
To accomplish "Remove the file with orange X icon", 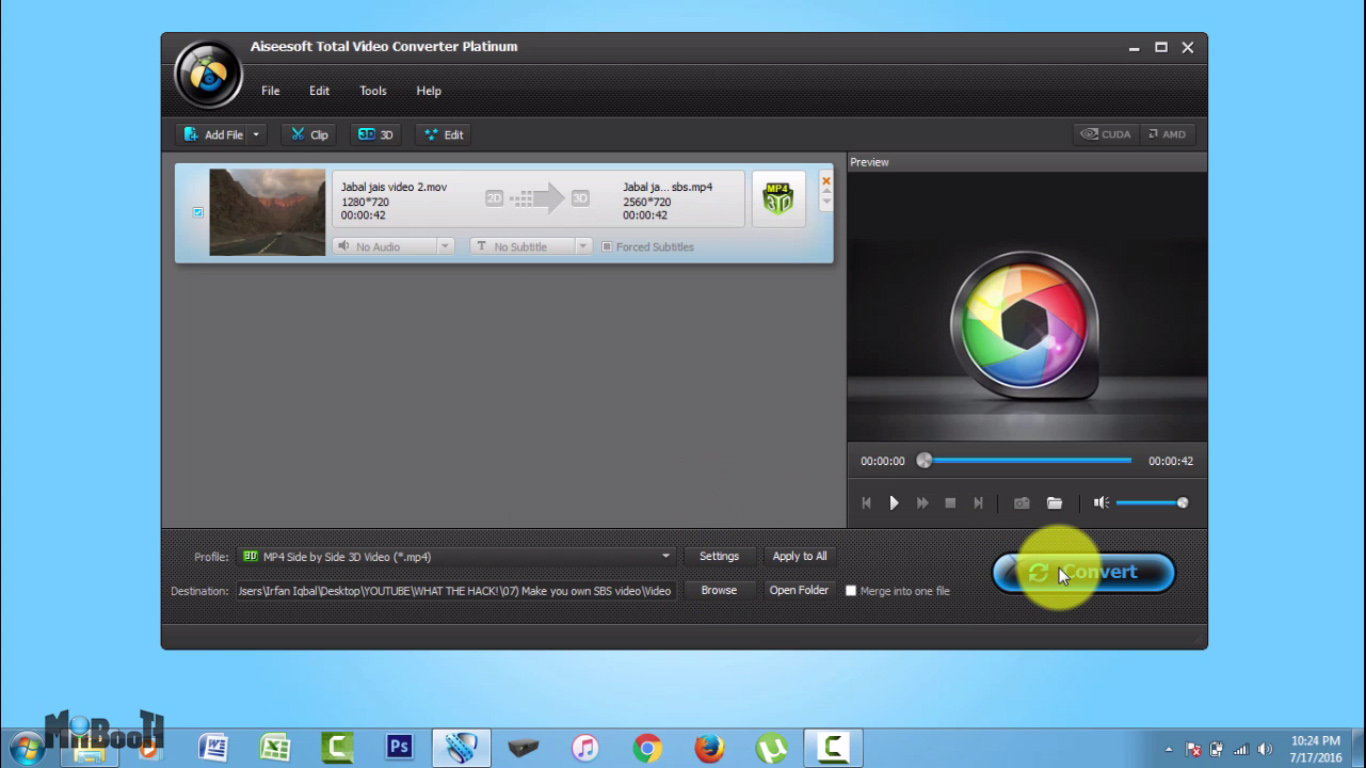I will point(826,181).
